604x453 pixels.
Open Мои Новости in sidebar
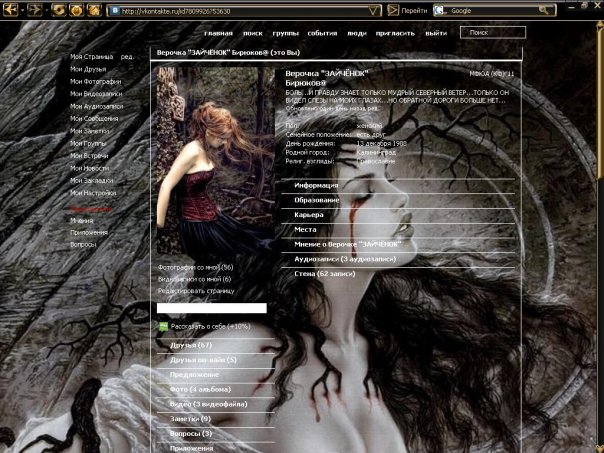[89, 168]
